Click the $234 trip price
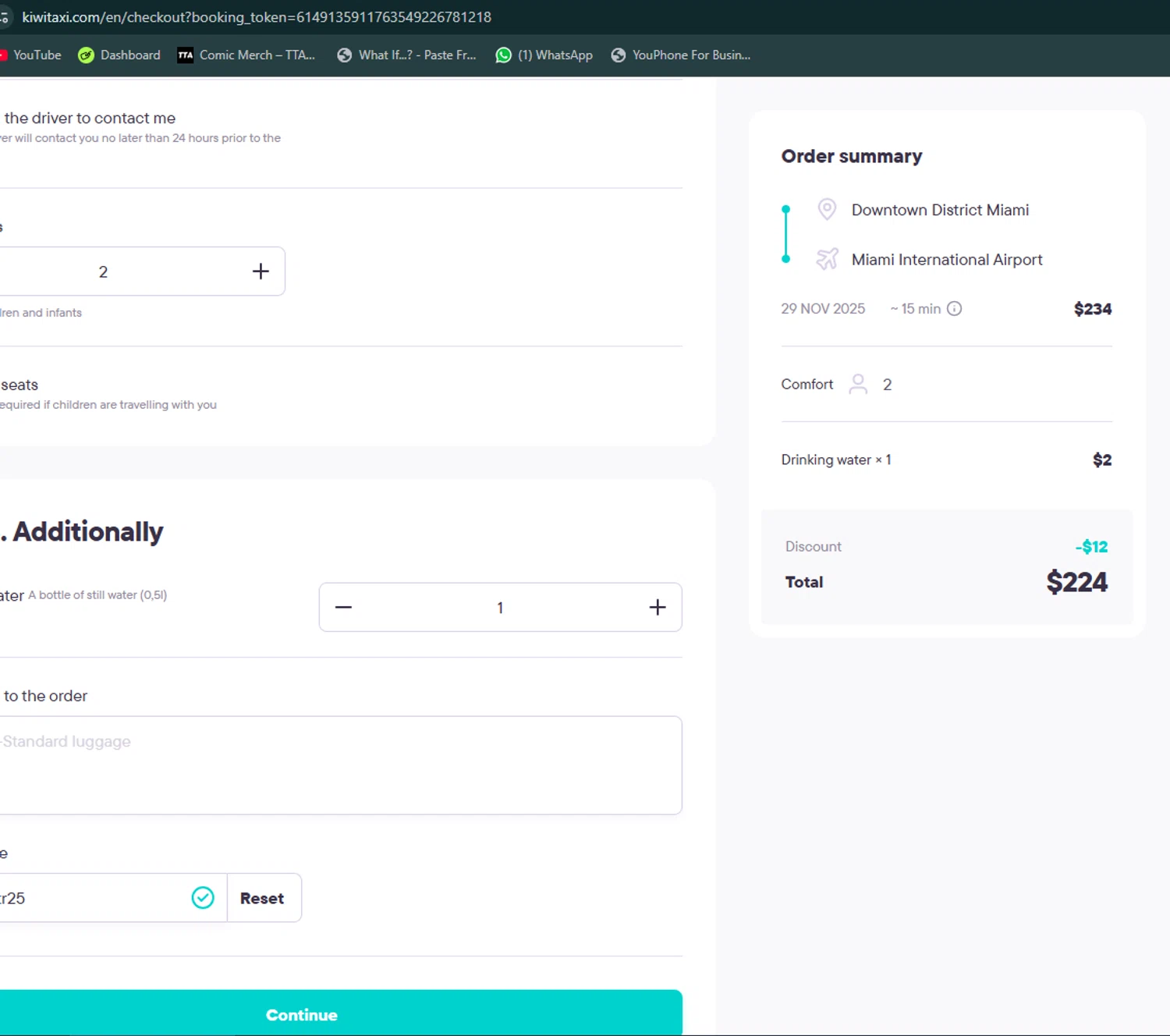Image resolution: width=1170 pixels, height=1036 pixels. point(1093,309)
